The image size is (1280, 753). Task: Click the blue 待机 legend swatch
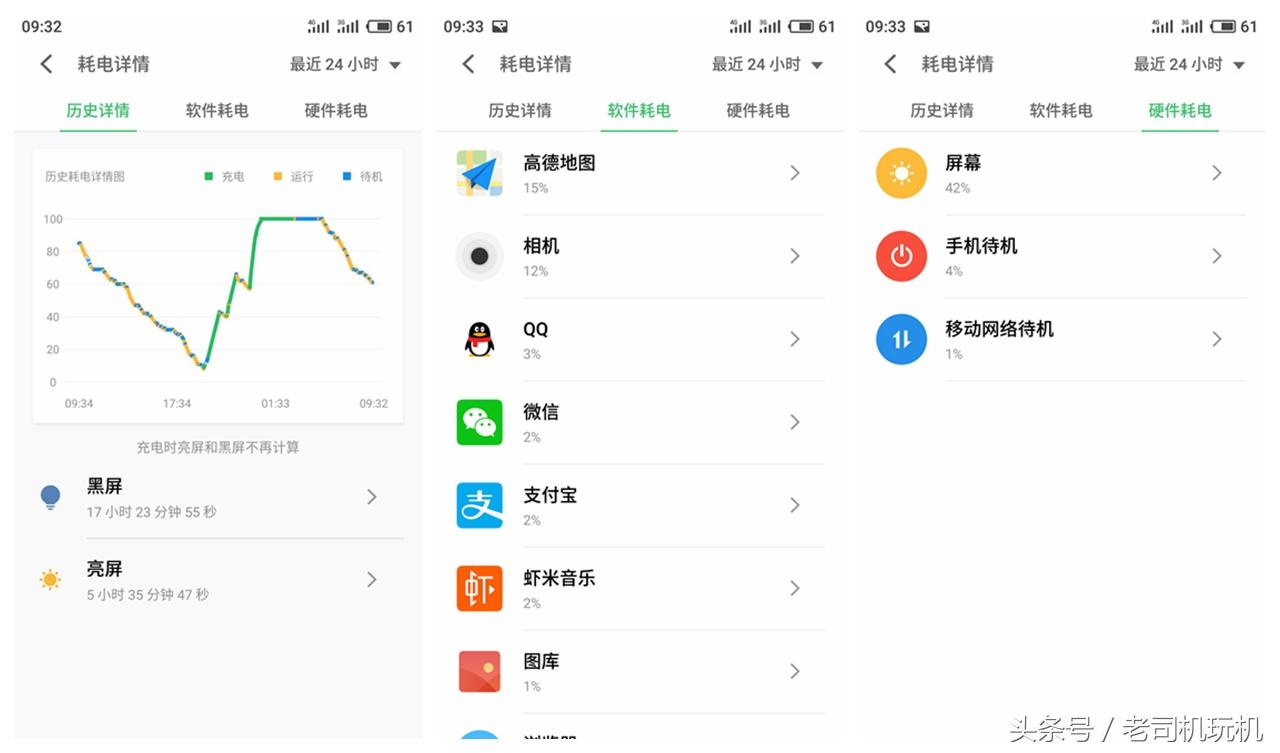(x=347, y=176)
